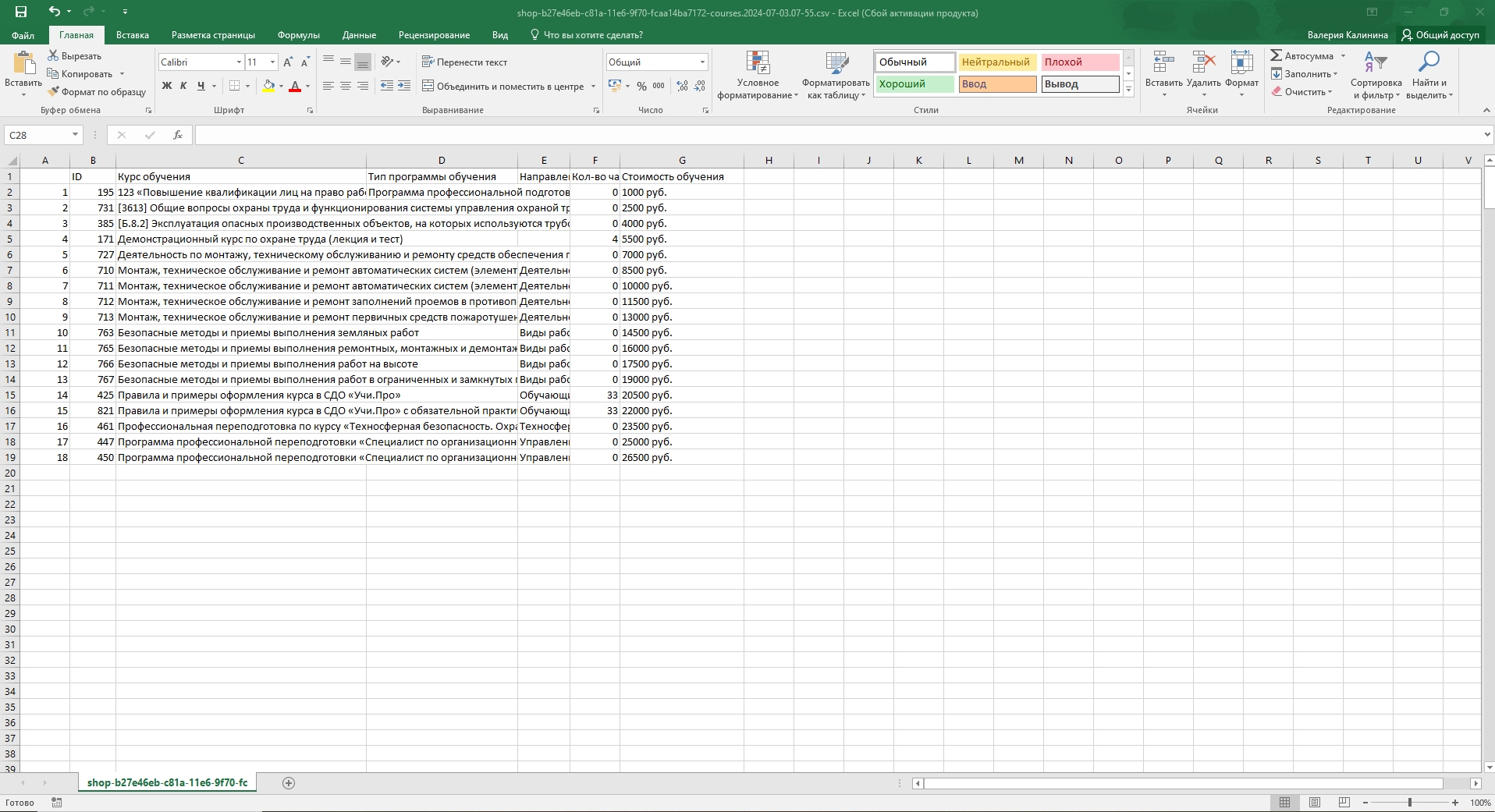Click AutoSum (Автосумма)
The width and height of the screenshot is (1495, 812).
click(x=1302, y=55)
